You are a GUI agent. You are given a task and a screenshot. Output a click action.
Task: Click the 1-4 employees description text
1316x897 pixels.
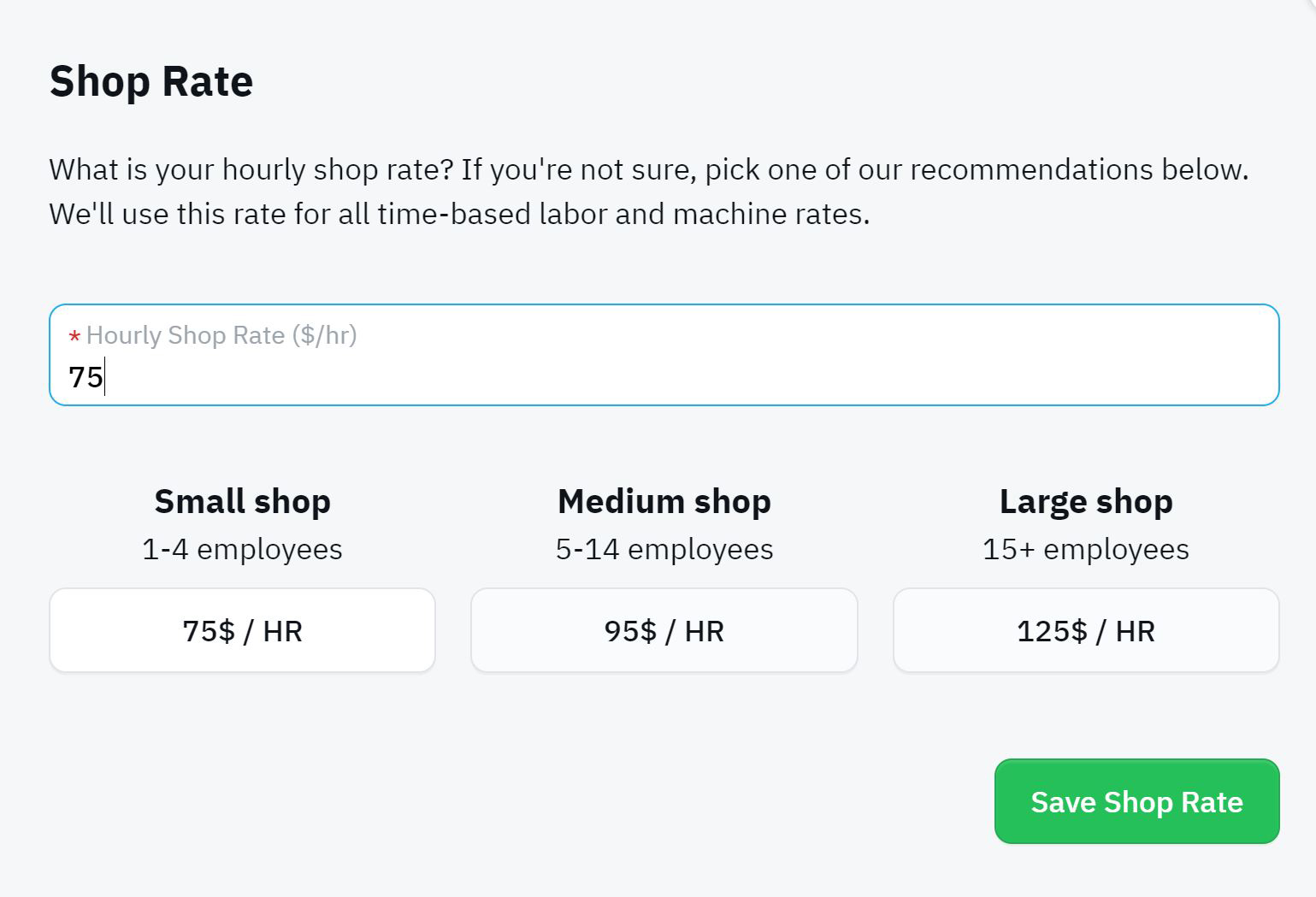click(x=242, y=549)
